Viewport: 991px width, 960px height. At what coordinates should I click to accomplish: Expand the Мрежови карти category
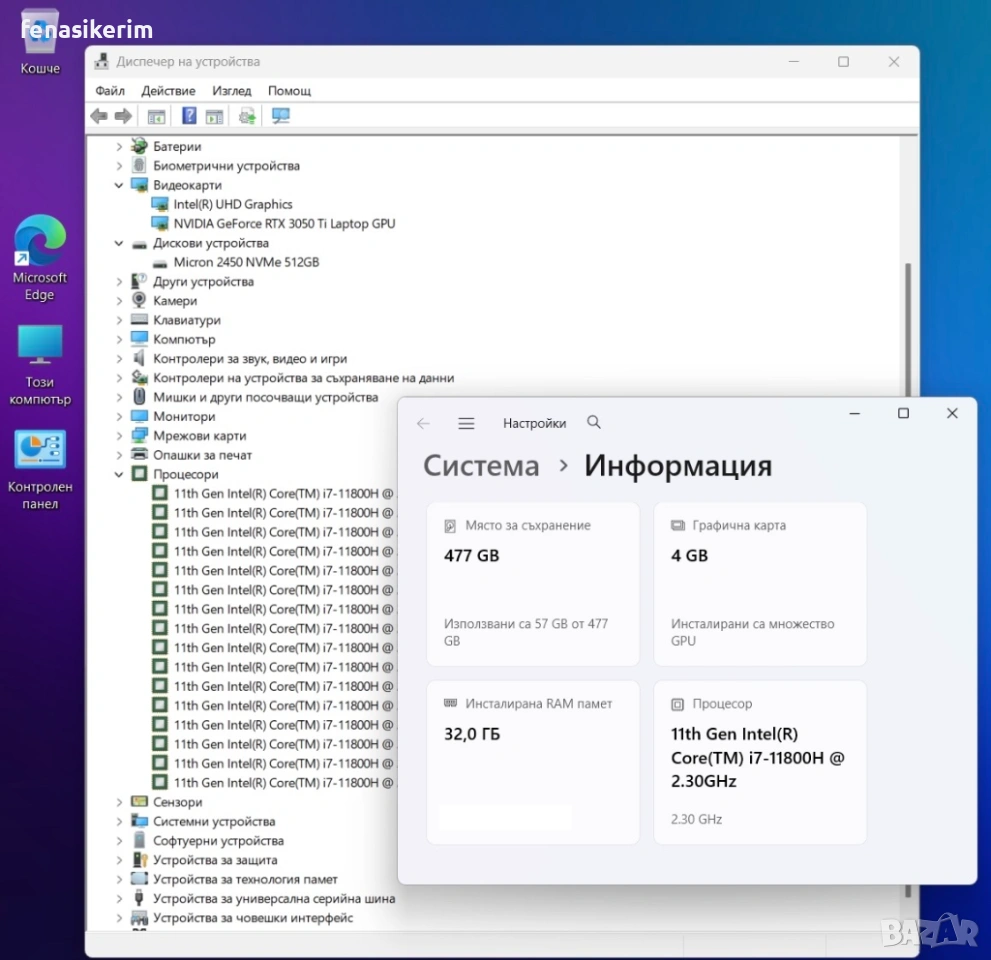[119, 436]
